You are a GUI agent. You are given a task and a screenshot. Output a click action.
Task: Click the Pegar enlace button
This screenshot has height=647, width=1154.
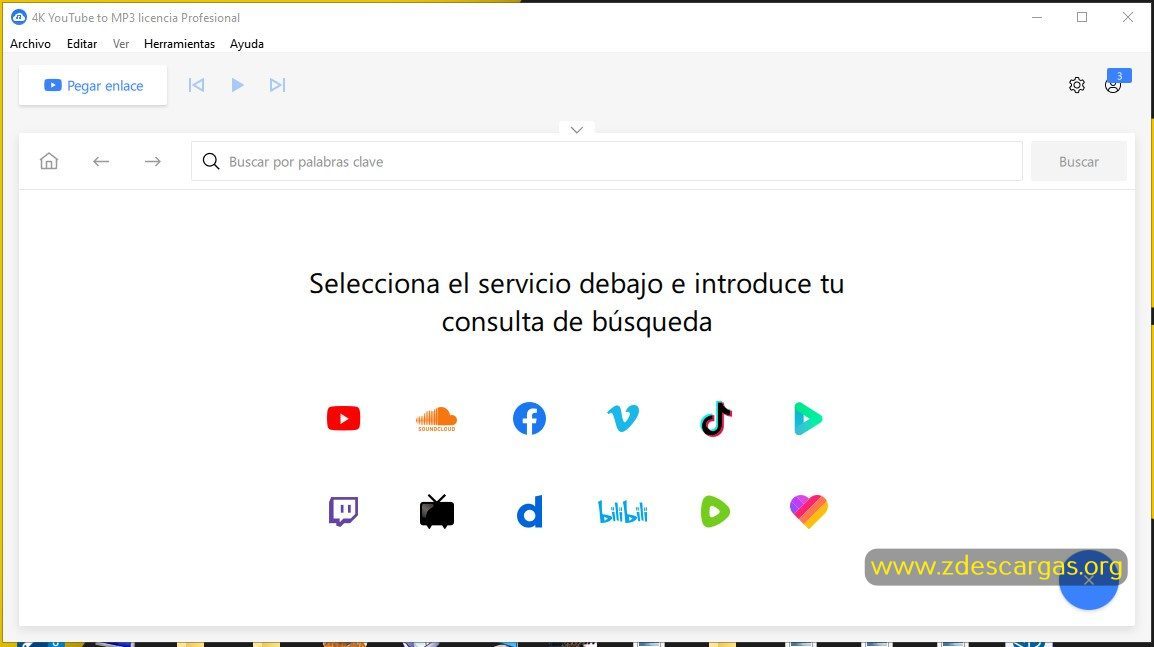pos(93,85)
